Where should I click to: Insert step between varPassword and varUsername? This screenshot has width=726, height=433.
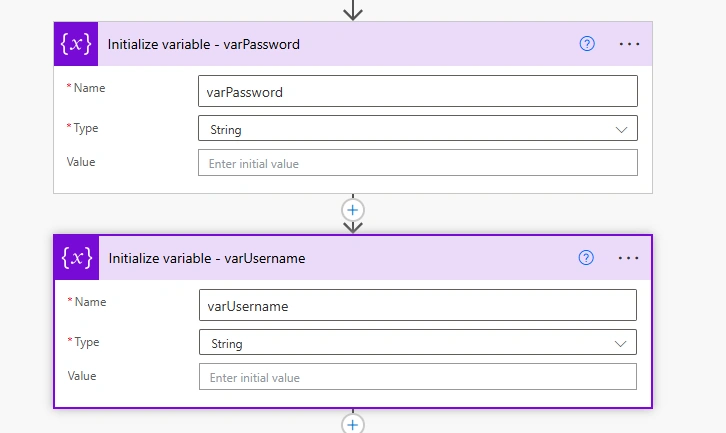pos(353,210)
